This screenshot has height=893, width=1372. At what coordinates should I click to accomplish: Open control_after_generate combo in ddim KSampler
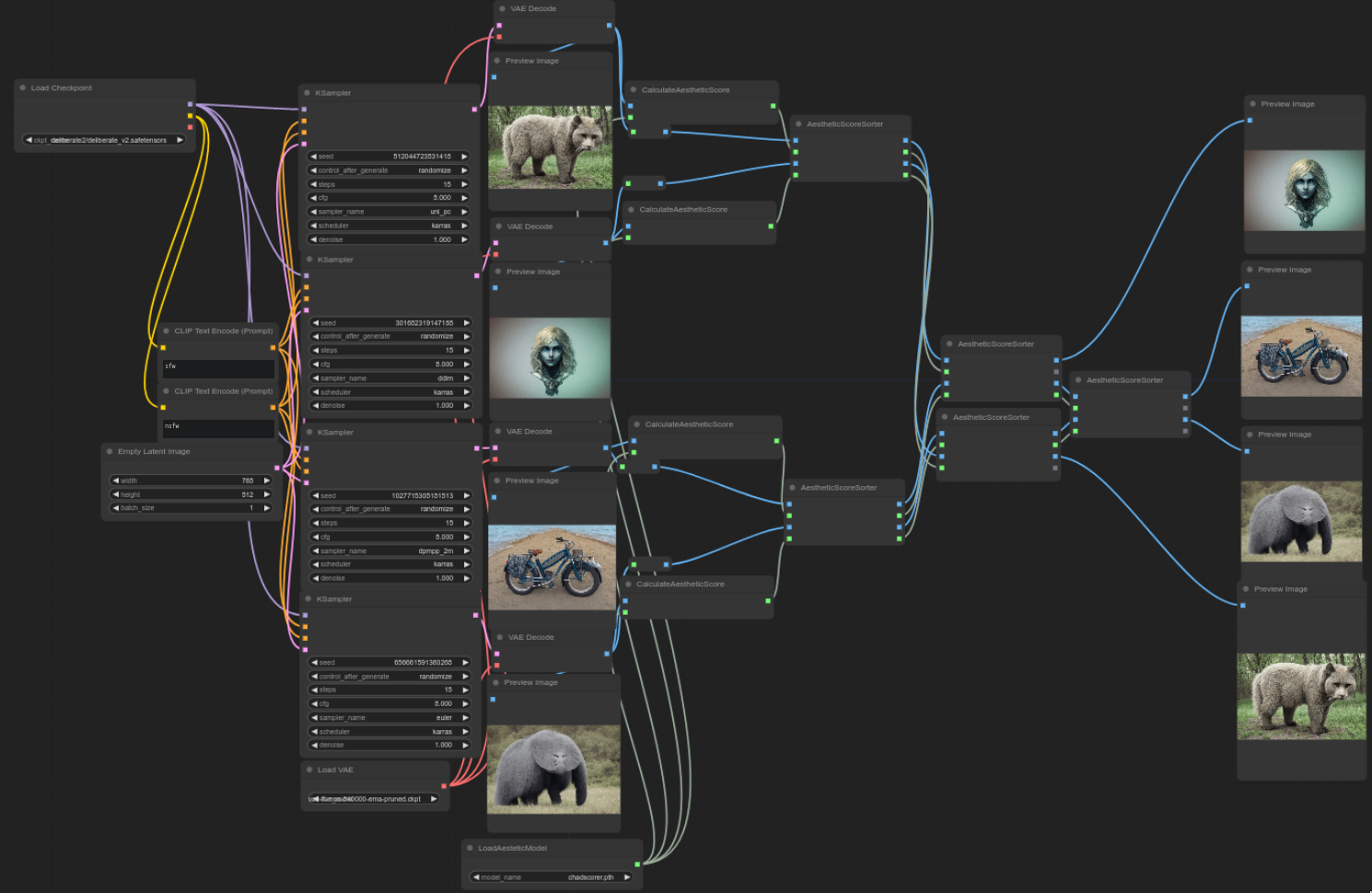391,336
